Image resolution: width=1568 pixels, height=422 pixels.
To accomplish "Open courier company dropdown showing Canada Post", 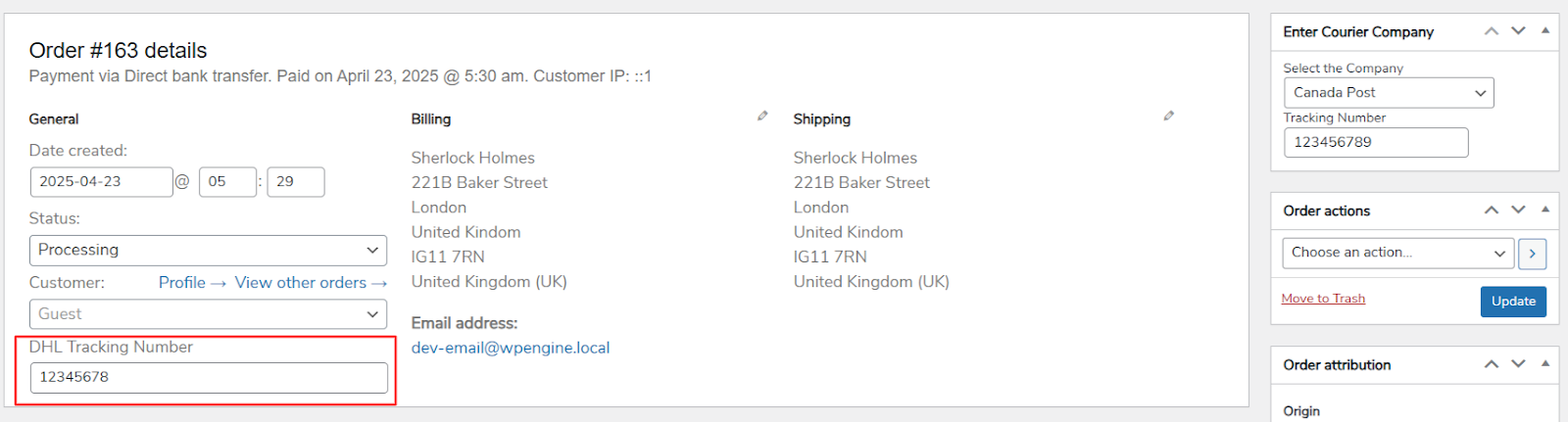I will [x=1389, y=93].
